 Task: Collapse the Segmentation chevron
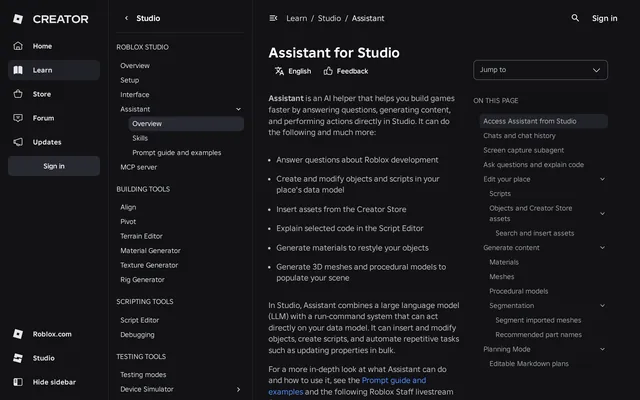point(602,305)
